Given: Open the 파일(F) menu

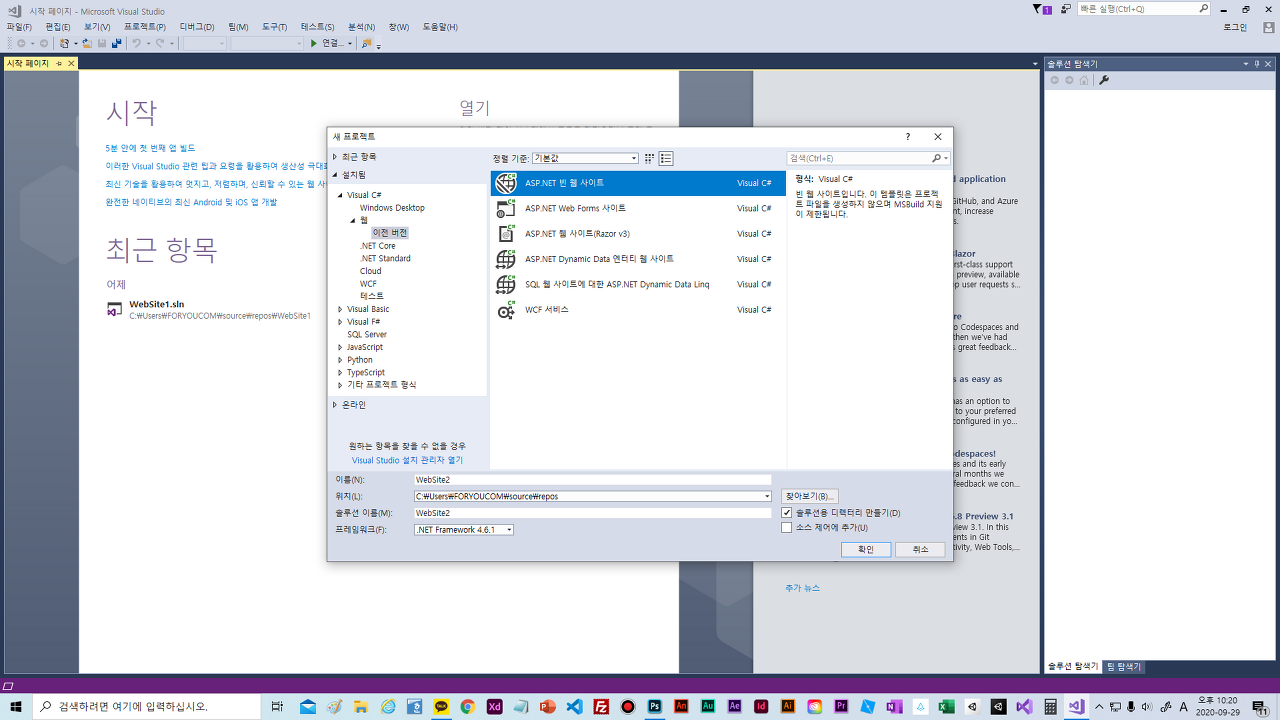Looking at the screenshot, I should 19,27.
